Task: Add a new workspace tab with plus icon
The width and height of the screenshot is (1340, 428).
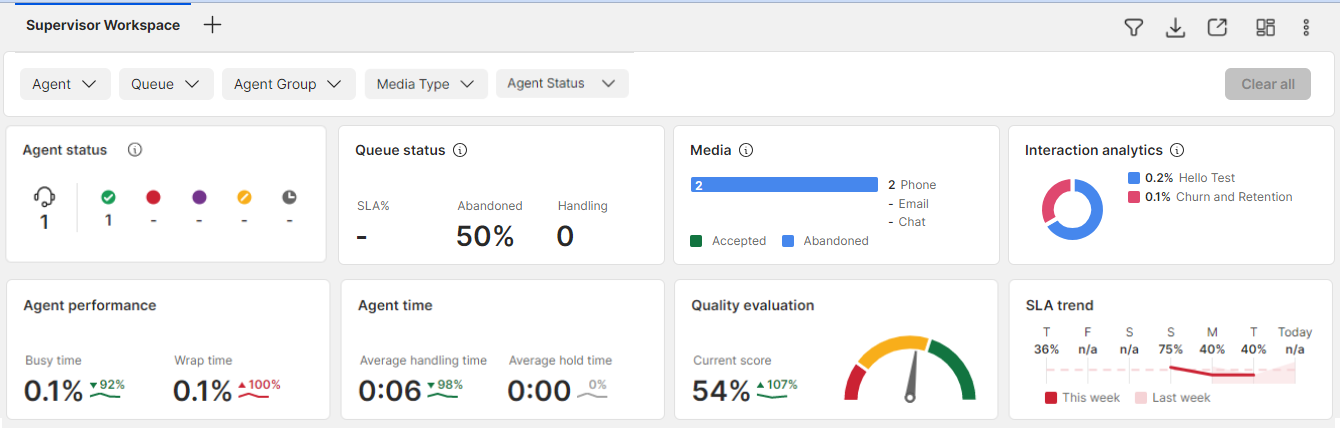Action: [212, 25]
